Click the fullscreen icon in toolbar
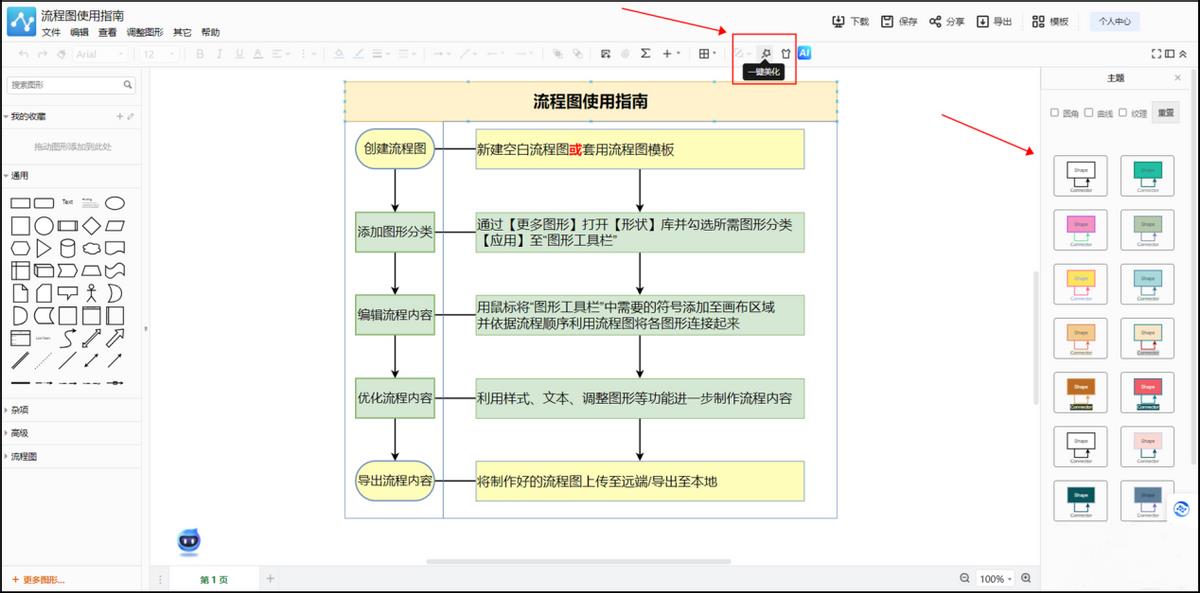The image size is (1200, 593). click(x=1157, y=54)
